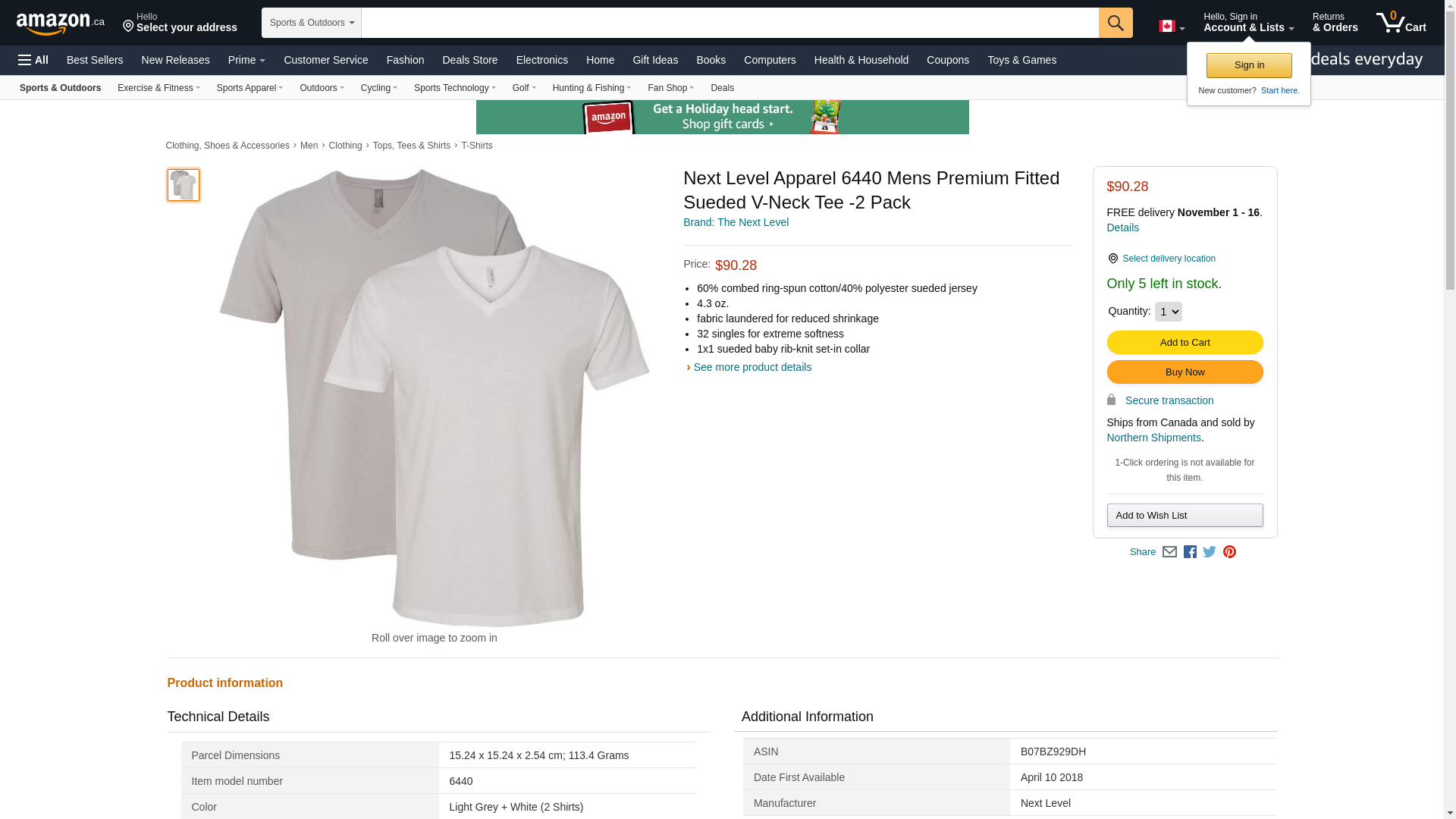Viewport: 1456px width, 819px height.
Task: Share product via email icon
Action: click(x=1169, y=552)
